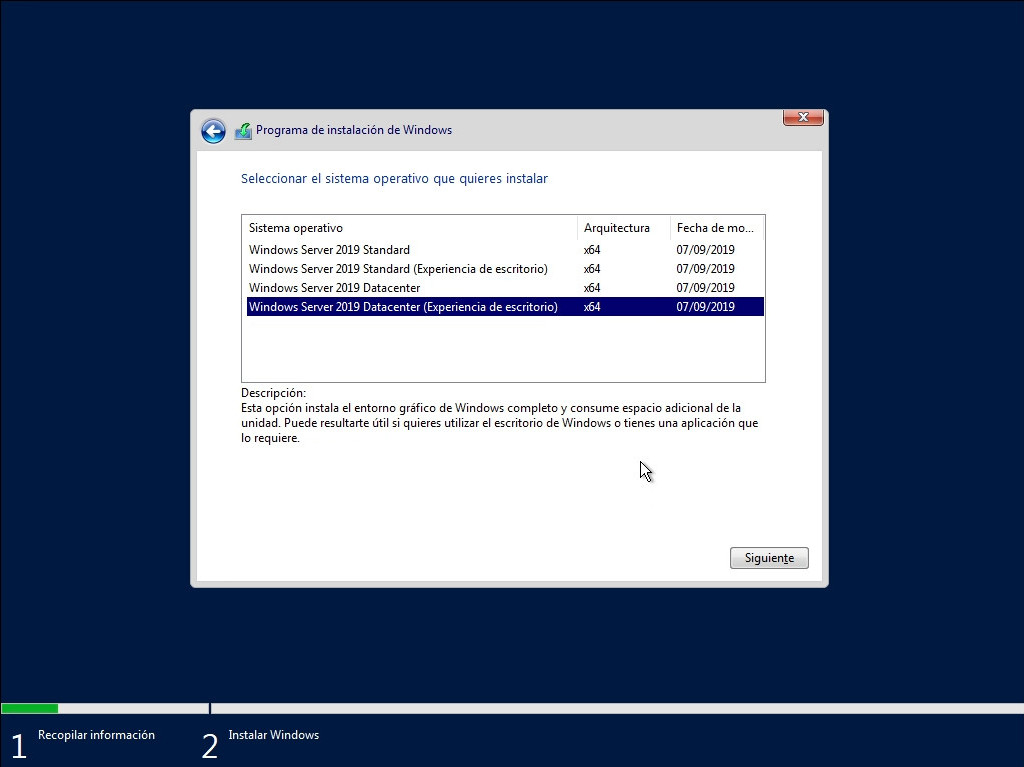
Task: Click the green installation progress bar
Action: [x=30, y=708]
